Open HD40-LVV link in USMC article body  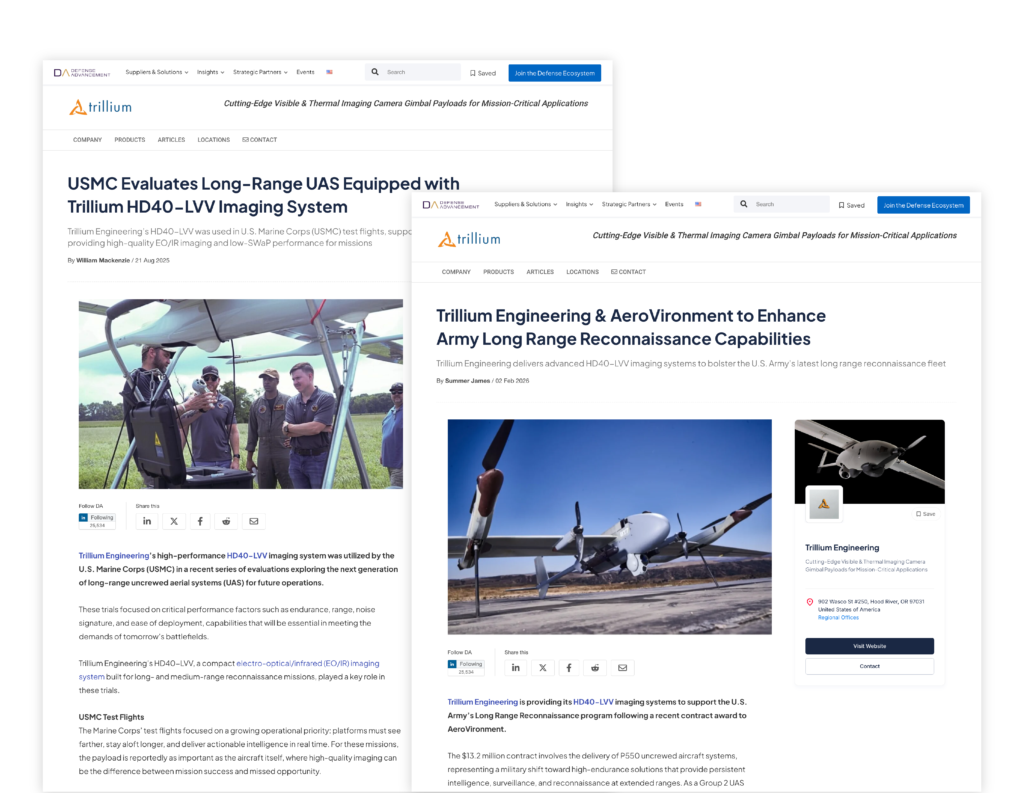pos(247,556)
